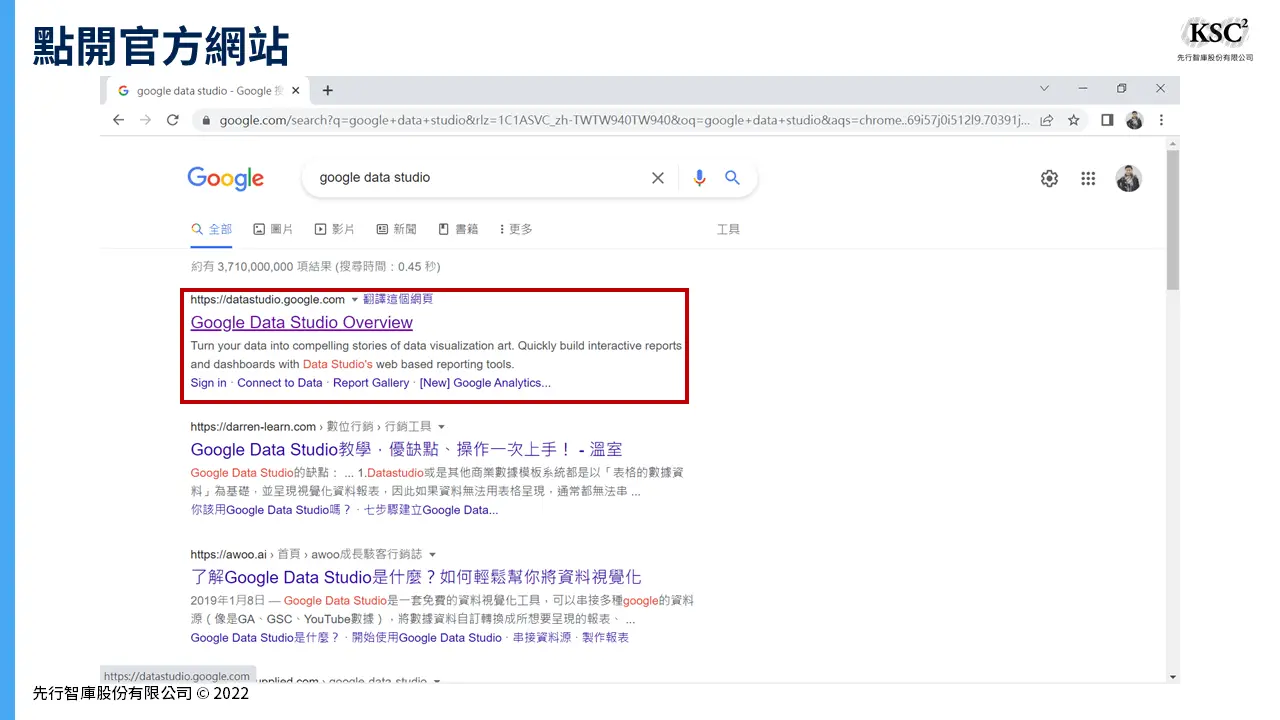1280x720 pixels.
Task: Open the Report Gallery sitelink
Action: point(371,383)
